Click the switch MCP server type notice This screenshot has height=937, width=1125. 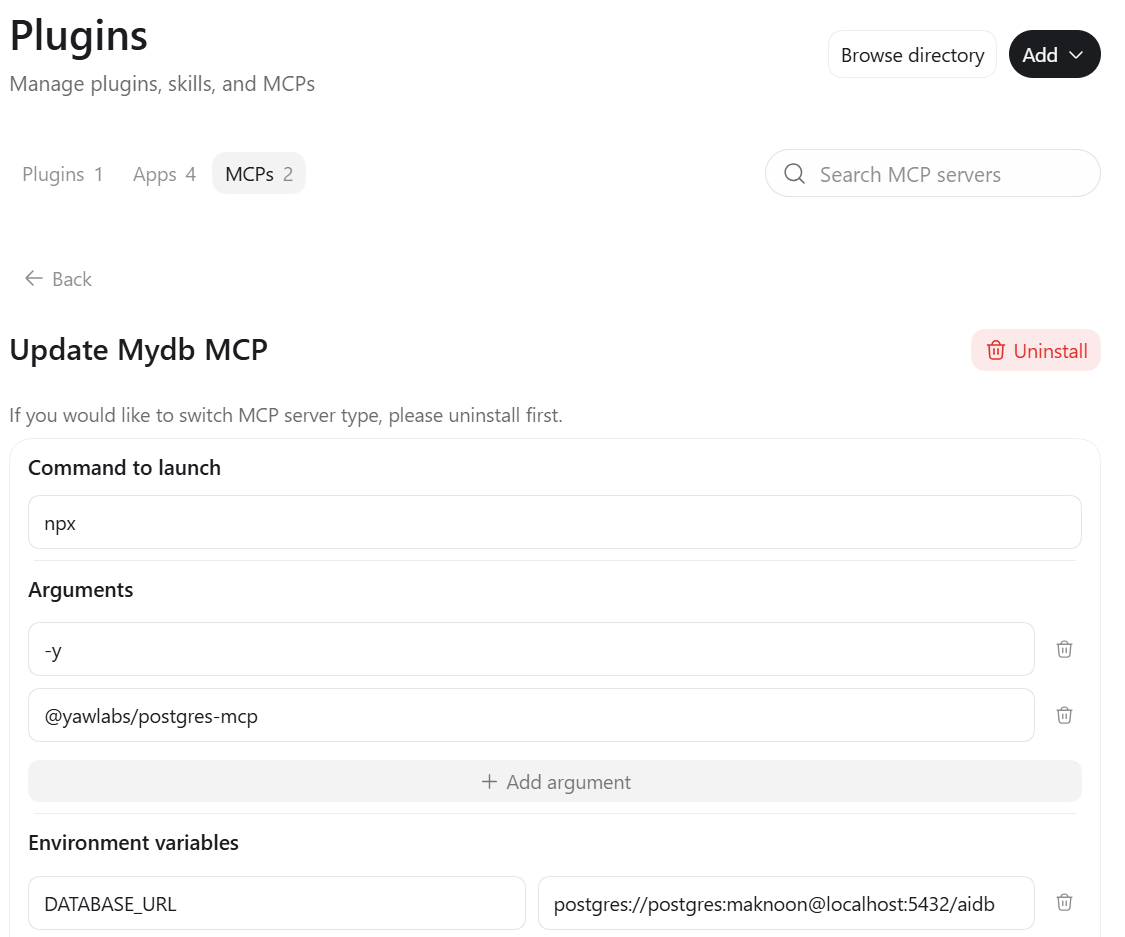286,415
